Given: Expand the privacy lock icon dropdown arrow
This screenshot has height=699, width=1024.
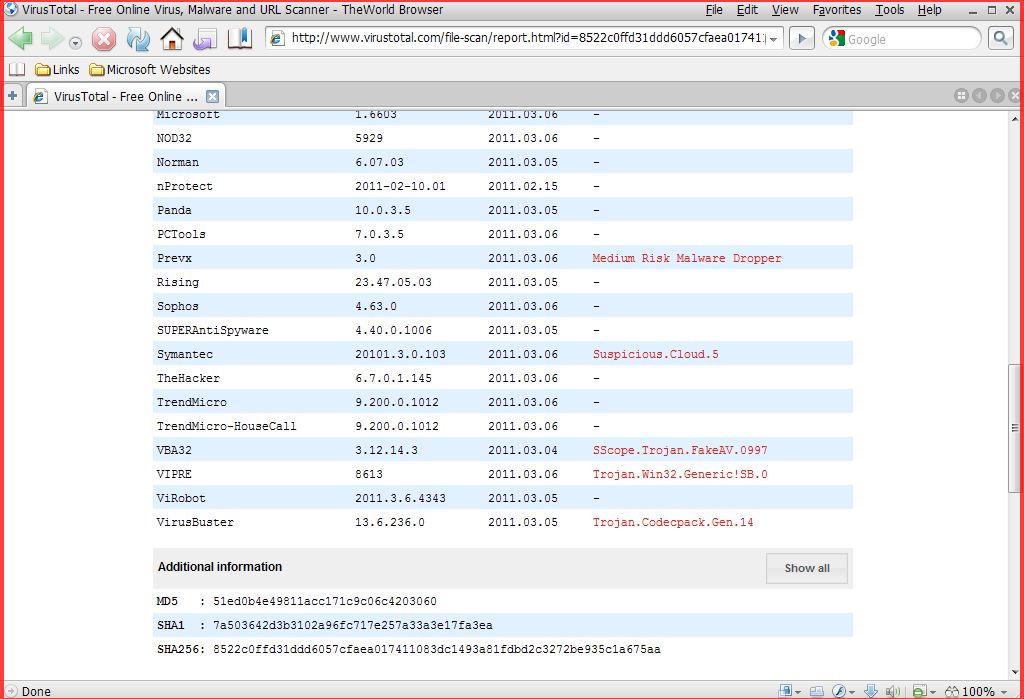Looking at the screenshot, I should [798, 692].
